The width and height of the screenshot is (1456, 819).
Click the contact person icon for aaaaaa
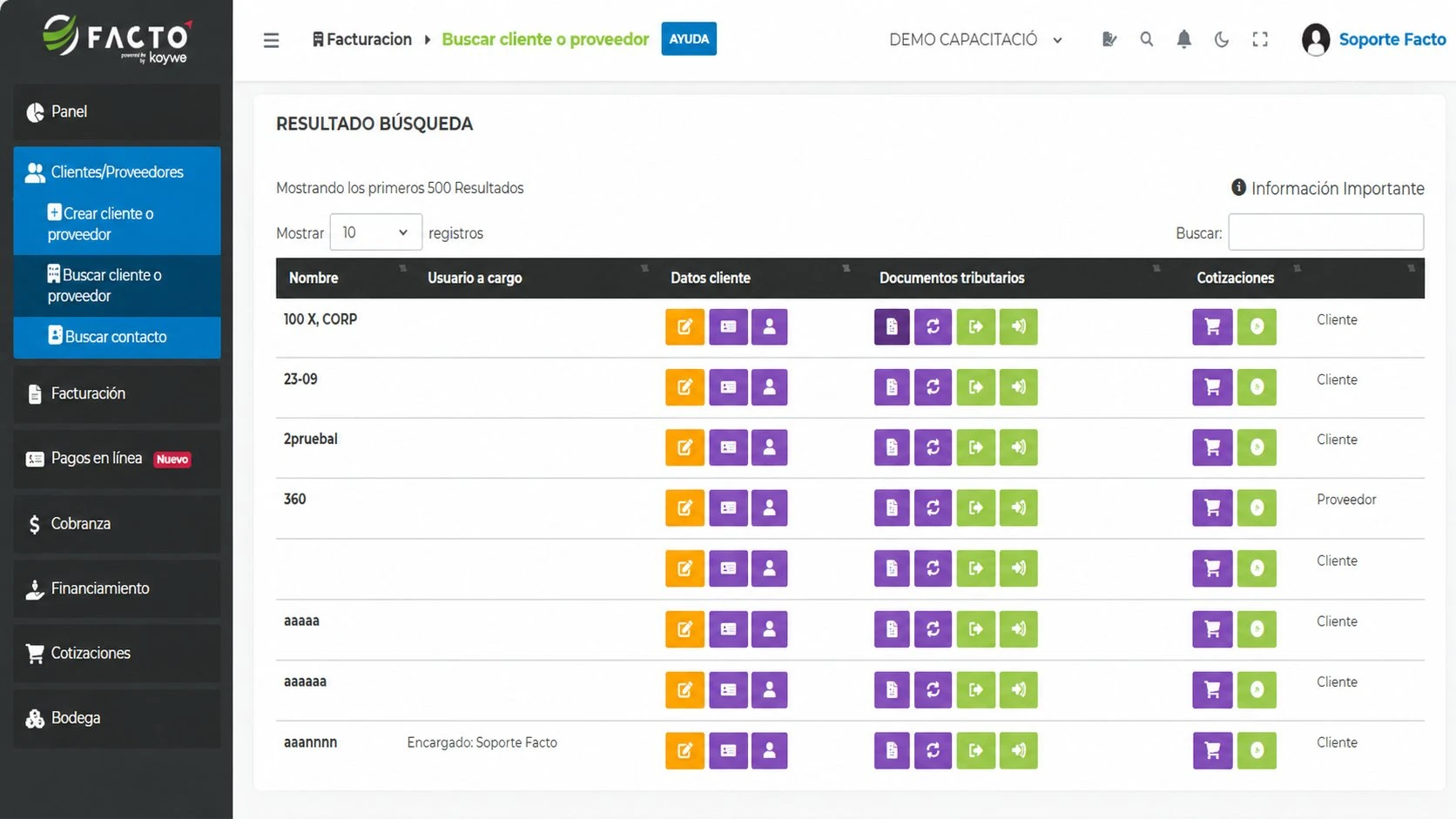pyautogui.click(x=769, y=689)
